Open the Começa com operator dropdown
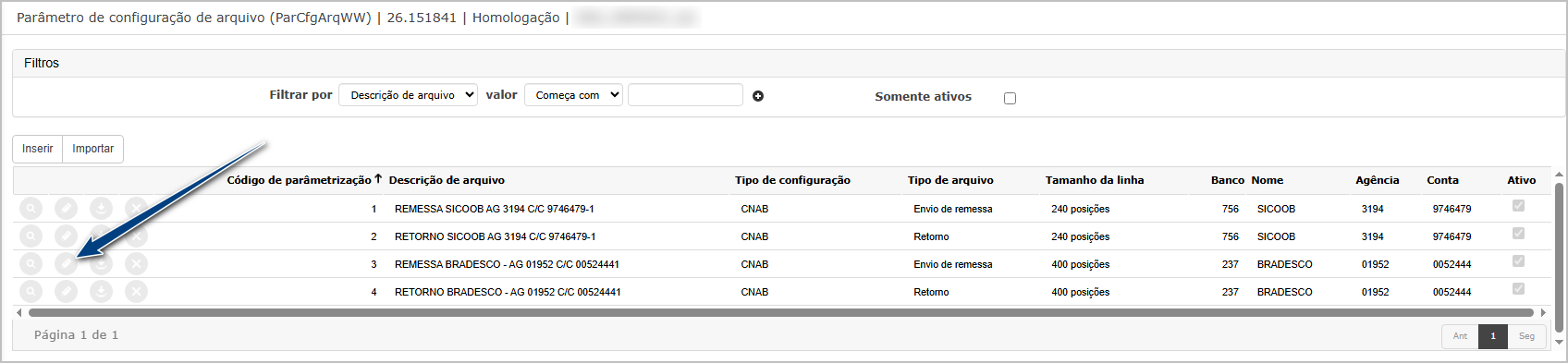This screenshot has height=363, width=1568. pyautogui.click(x=573, y=95)
